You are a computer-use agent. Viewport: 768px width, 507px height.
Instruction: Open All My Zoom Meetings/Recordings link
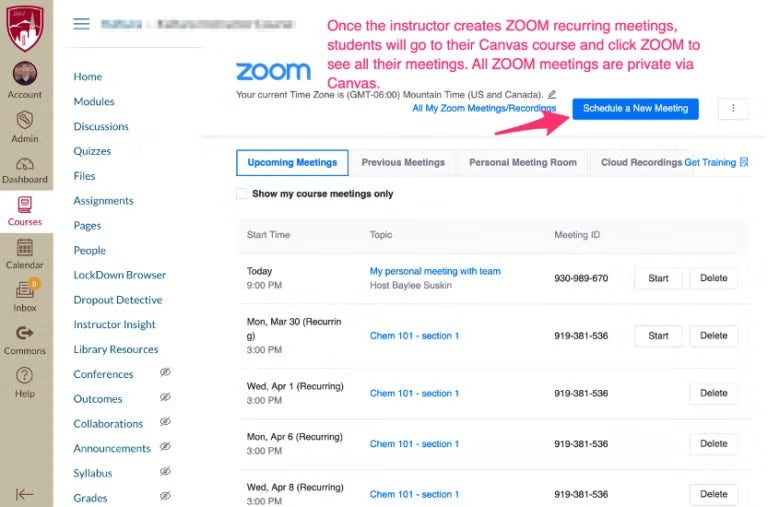point(484,108)
